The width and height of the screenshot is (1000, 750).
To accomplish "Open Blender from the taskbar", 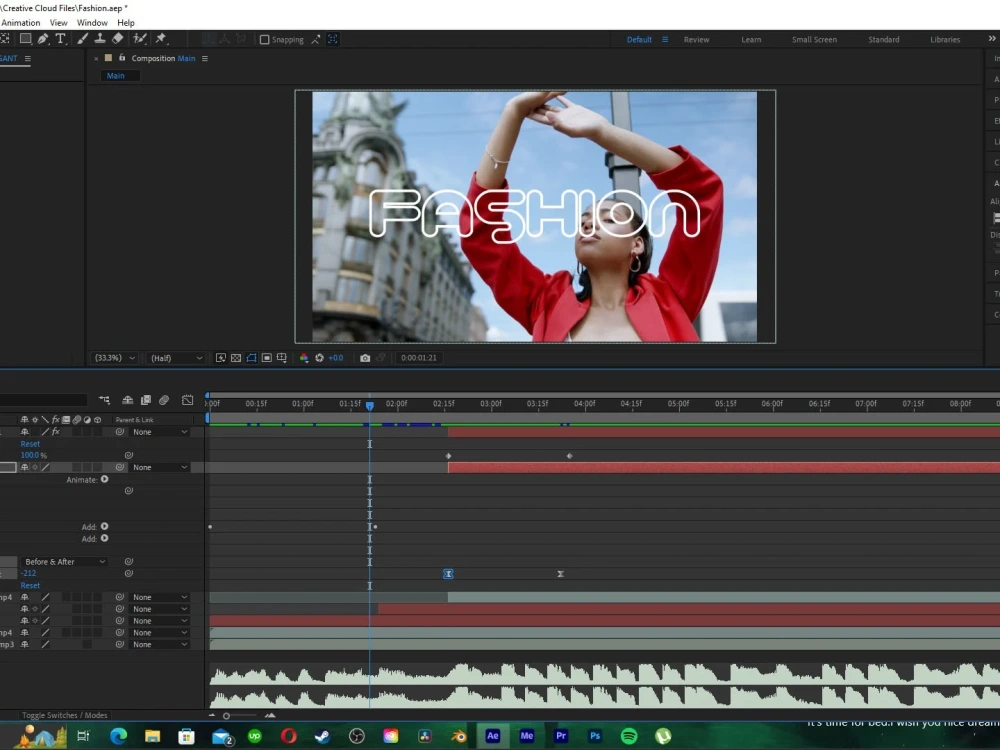I will pyautogui.click(x=459, y=736).
